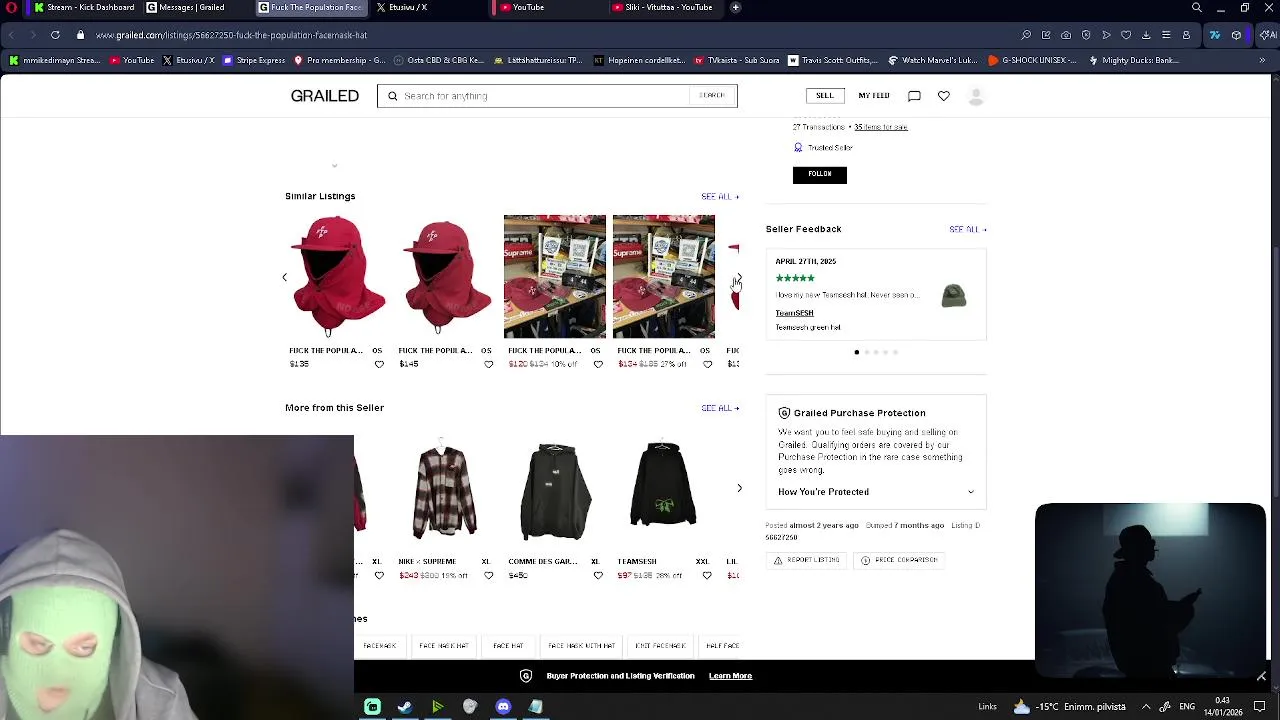Open TVkaista - Sub Suora bookmark
This screenshot has height=720, width=1280.
[736, 60]
